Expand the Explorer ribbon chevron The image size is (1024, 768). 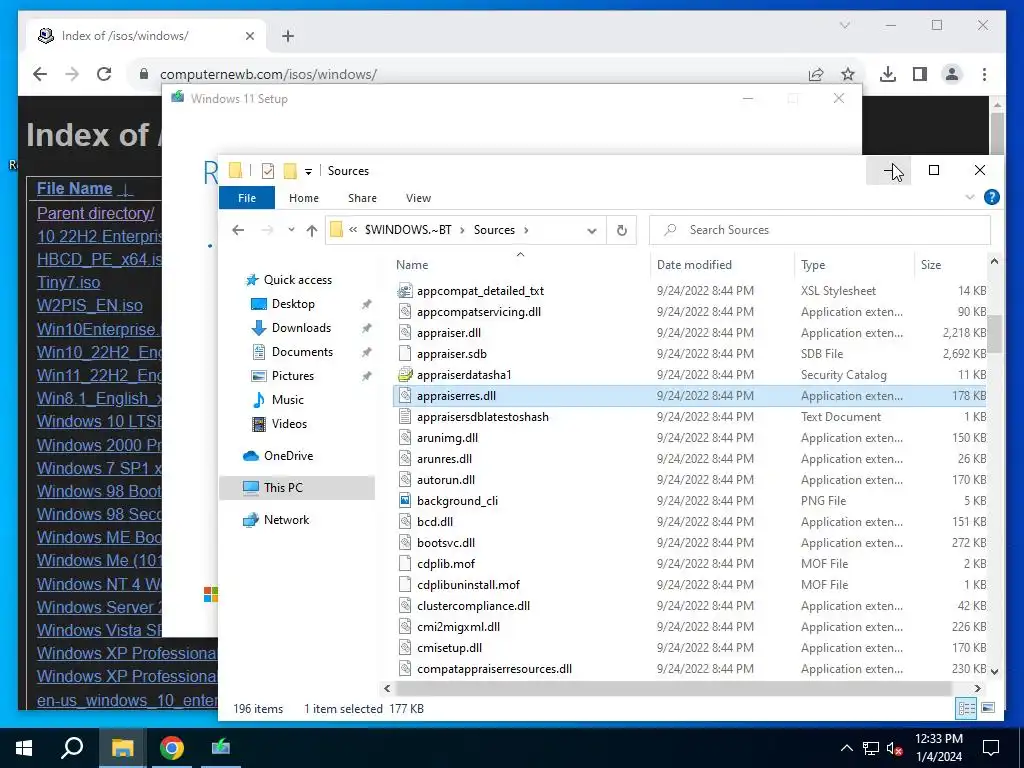pyautogui.click(x=970, y=197)
